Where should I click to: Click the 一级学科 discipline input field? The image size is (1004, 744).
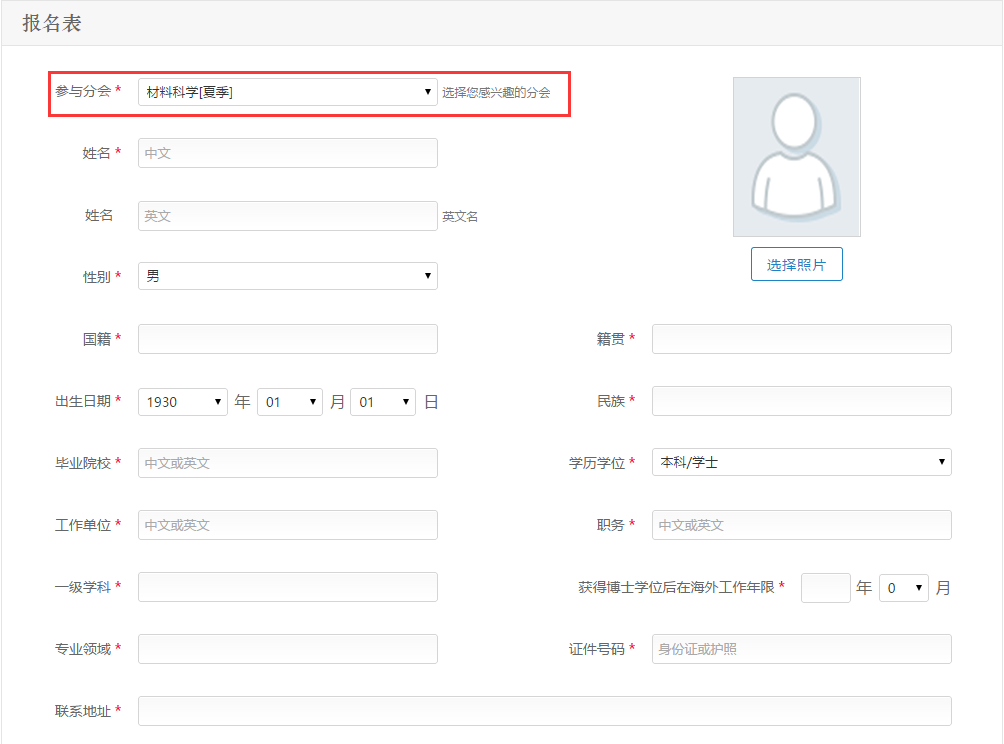[x=288, y=587]
